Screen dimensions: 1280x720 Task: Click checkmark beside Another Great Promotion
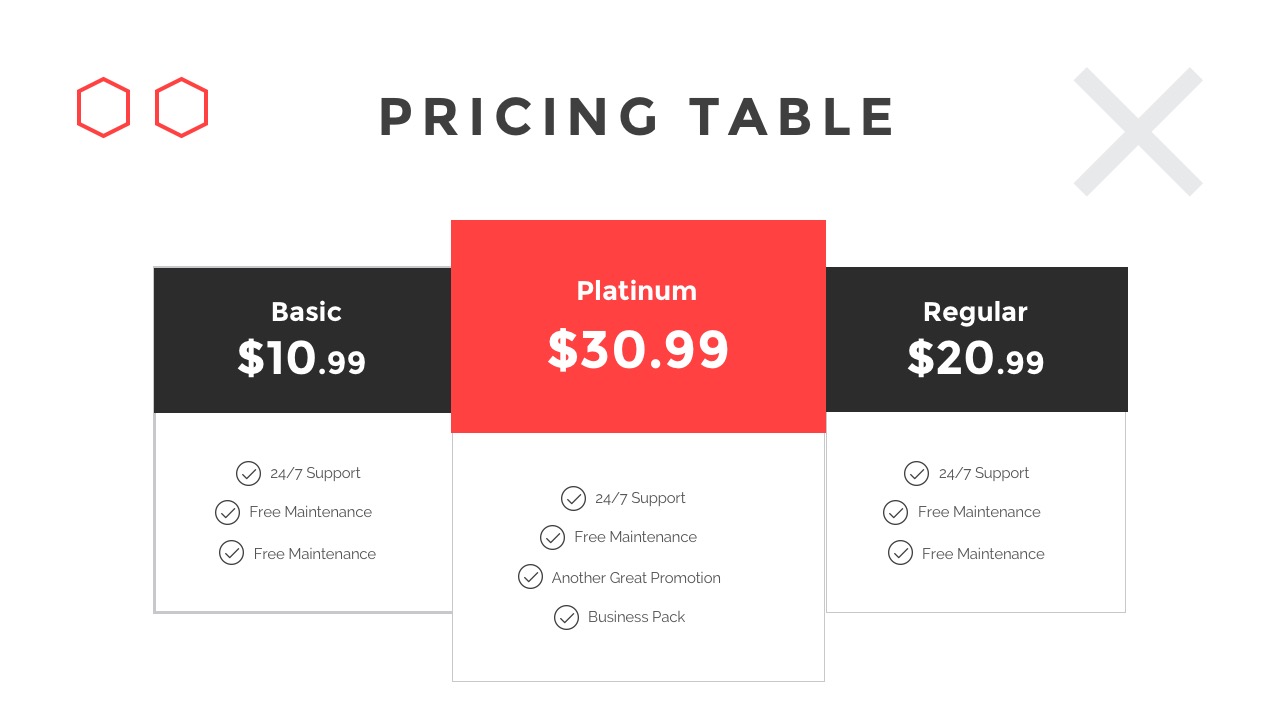[x=530, y=577]
